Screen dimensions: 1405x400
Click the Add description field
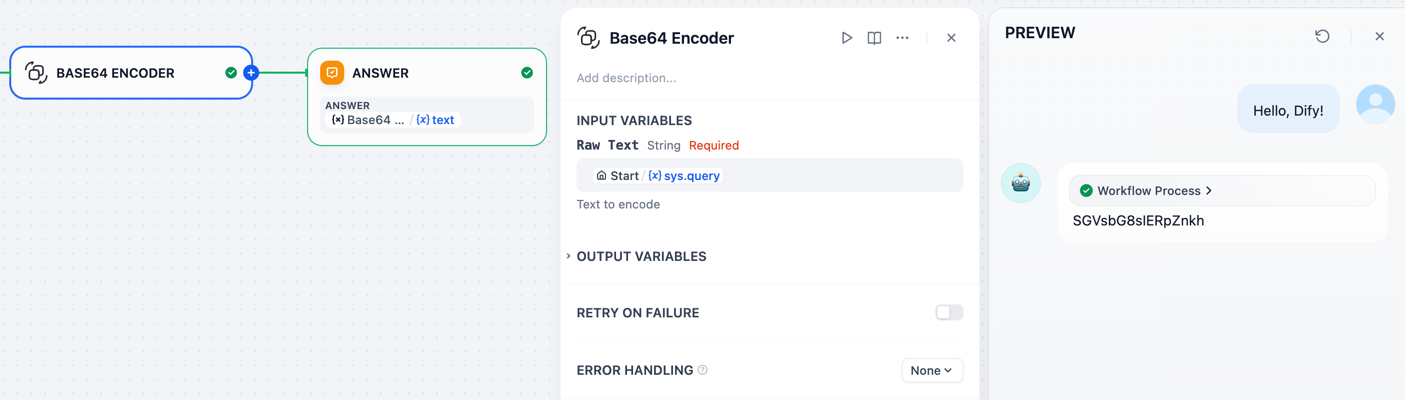tap(700, 78)
